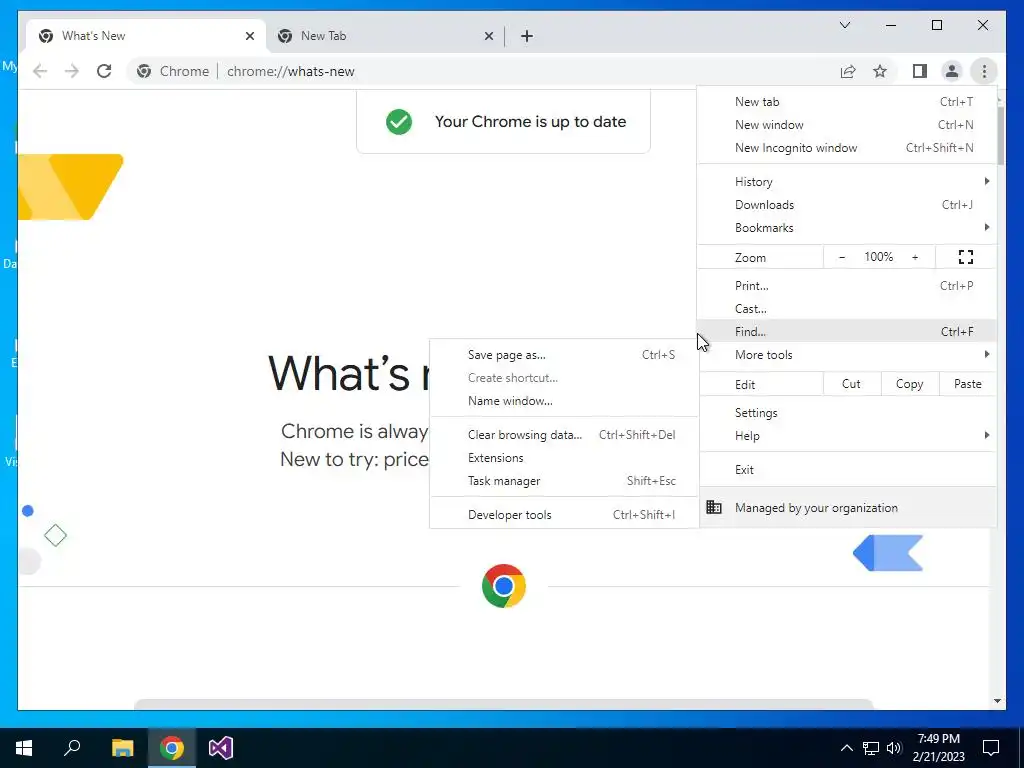Expand the History submenu

tap(847, 182)
